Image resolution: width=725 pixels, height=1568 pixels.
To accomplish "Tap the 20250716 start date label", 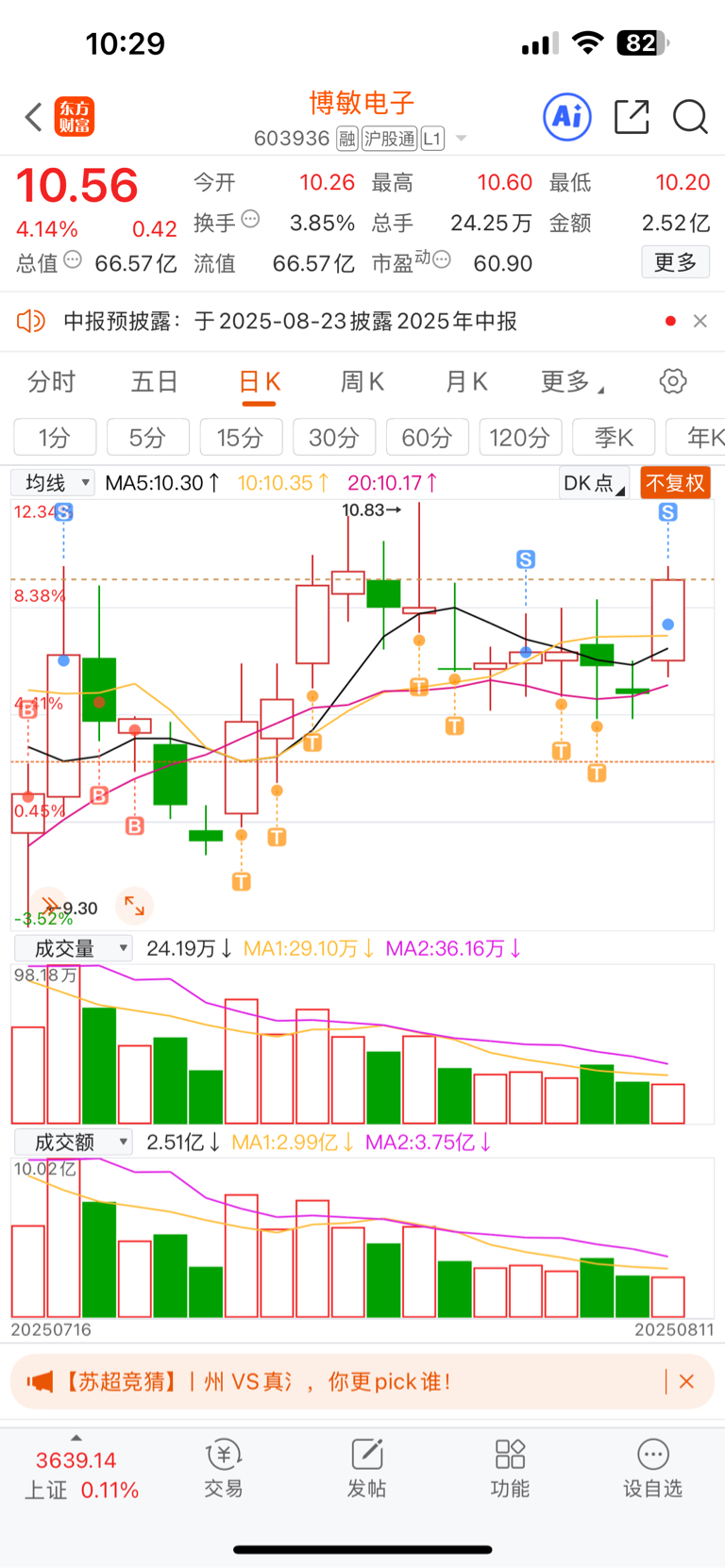I will [51, 1329].
